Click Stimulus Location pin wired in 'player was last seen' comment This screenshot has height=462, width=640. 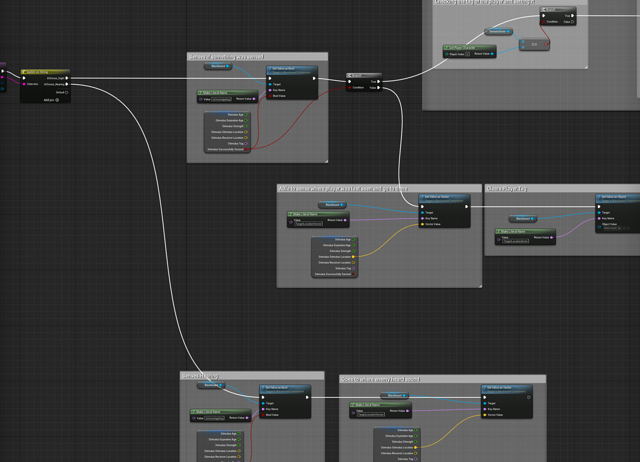(x=353, y=257)
